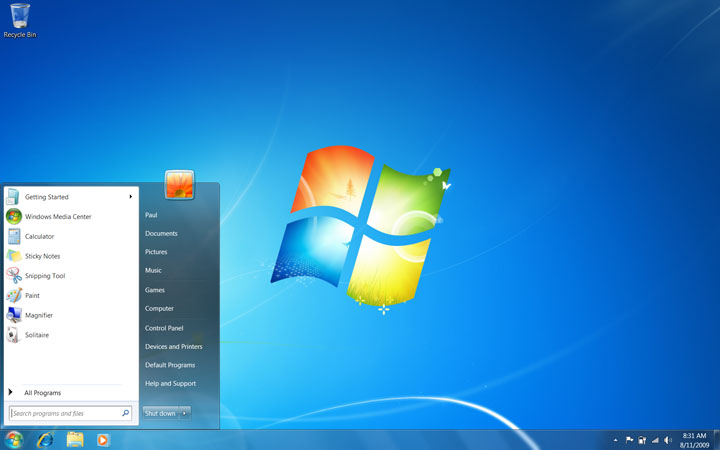This screenshot has height=450, width=720.
Task: Click the volume speaker icon in tray
Action: pos(669,440)
